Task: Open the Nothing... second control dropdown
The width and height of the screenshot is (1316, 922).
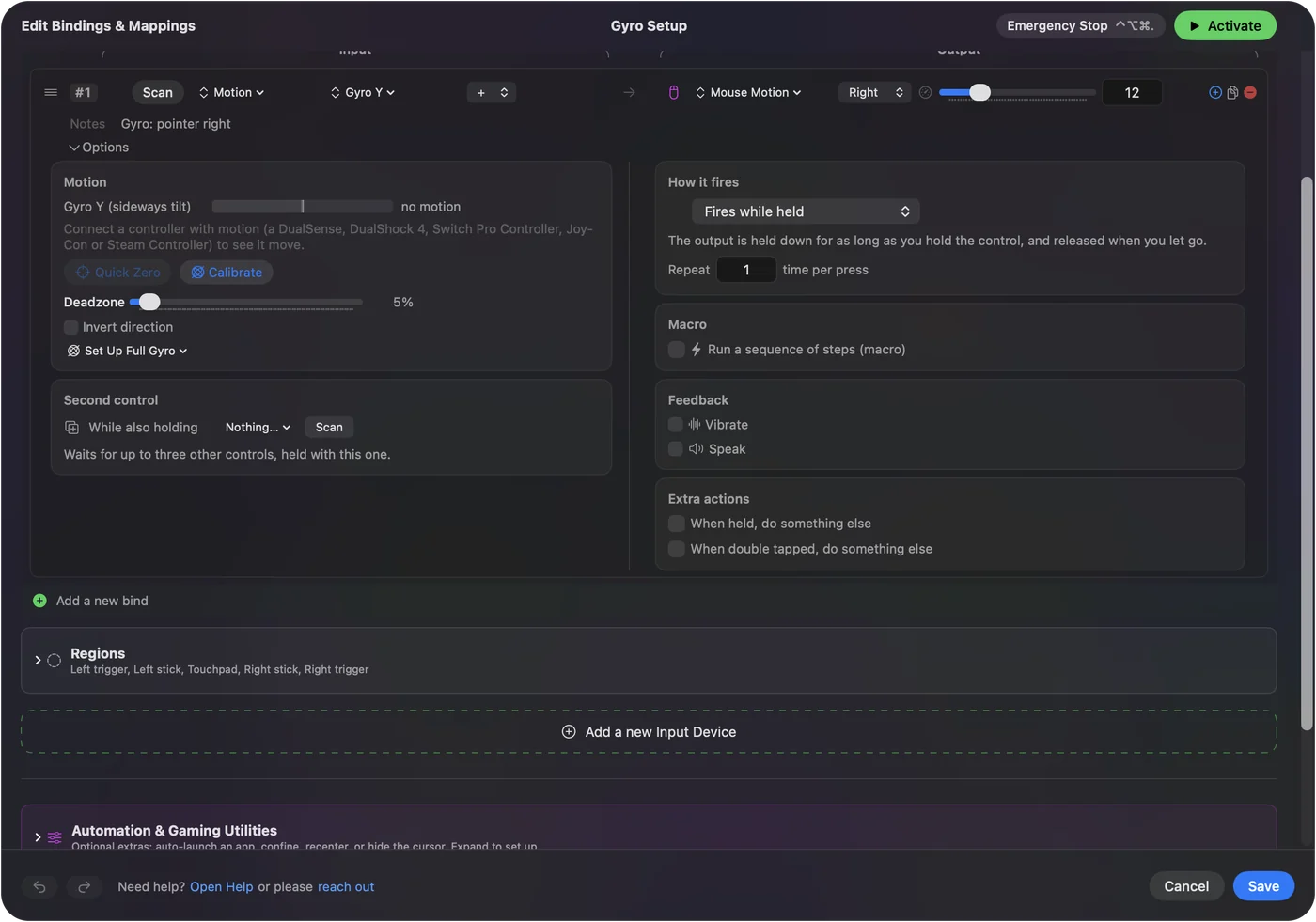Action: click(x=258, y=428)
